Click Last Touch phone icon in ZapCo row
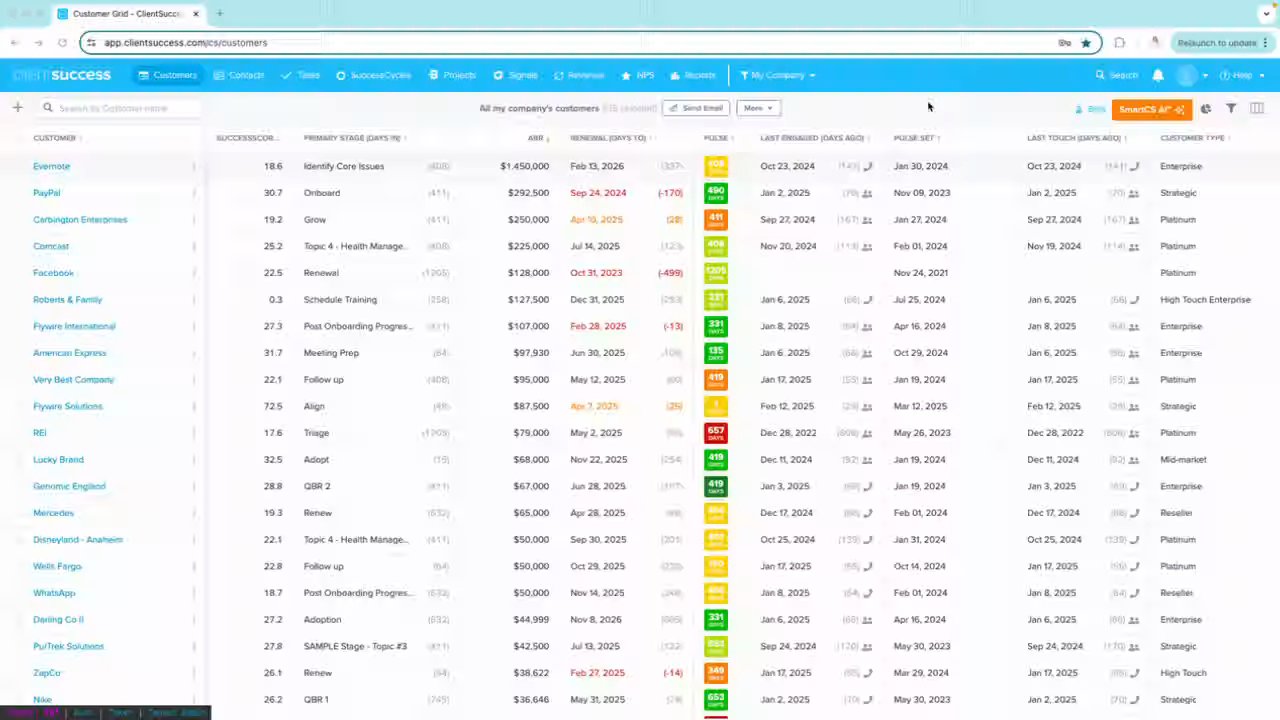 click(1134, 673)
